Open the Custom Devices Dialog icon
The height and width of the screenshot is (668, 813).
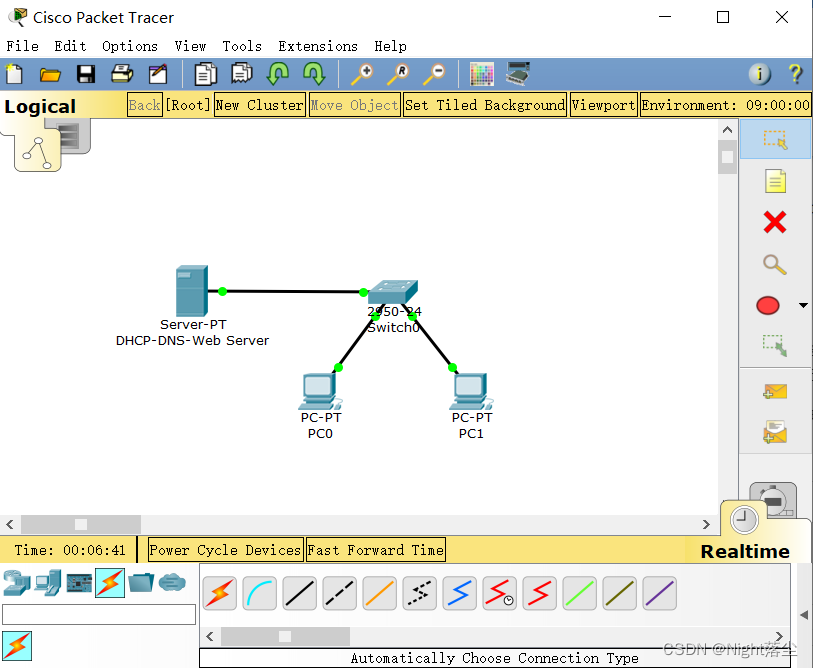click(518, 74)
